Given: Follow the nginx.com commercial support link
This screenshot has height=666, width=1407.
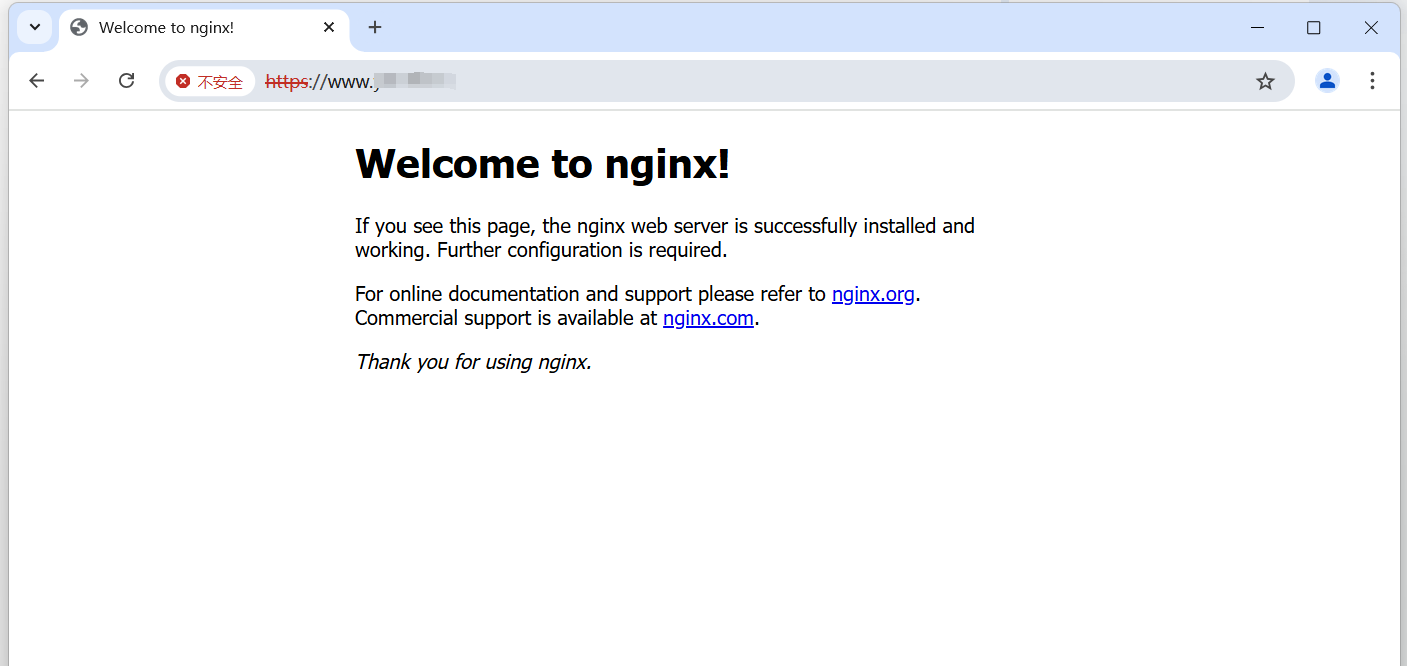Looking at the screenshot, I should click(x=708, y=318).
